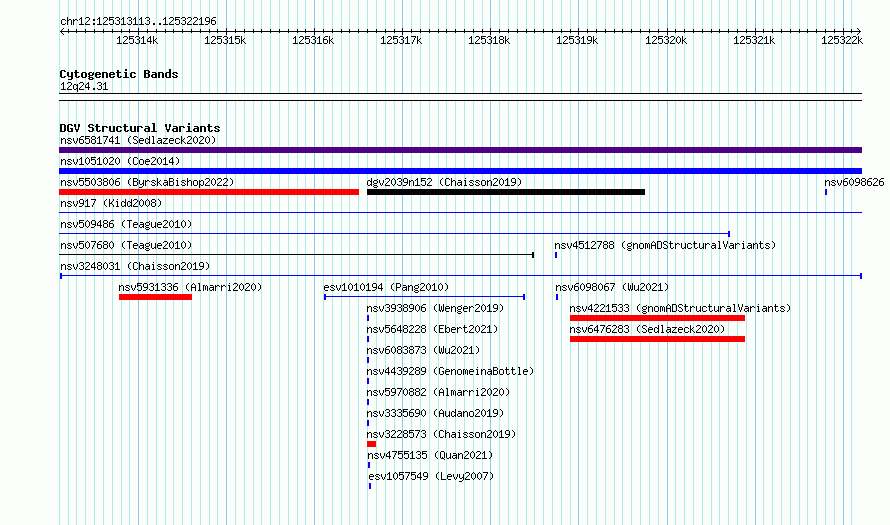Open the nsv1051020 (Coe2014) label

pyautogui.click(x=120, y=161)
